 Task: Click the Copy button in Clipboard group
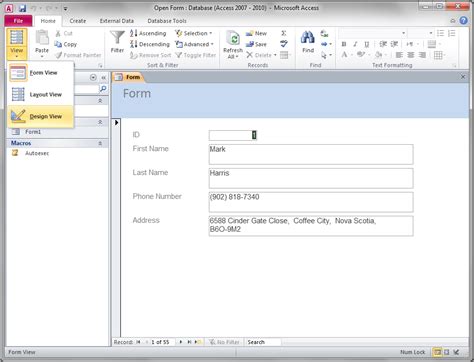coord(66,44)
